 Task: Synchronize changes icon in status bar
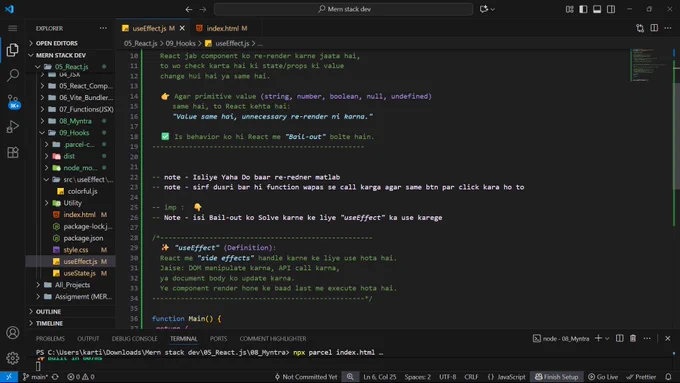coord(55,377)
